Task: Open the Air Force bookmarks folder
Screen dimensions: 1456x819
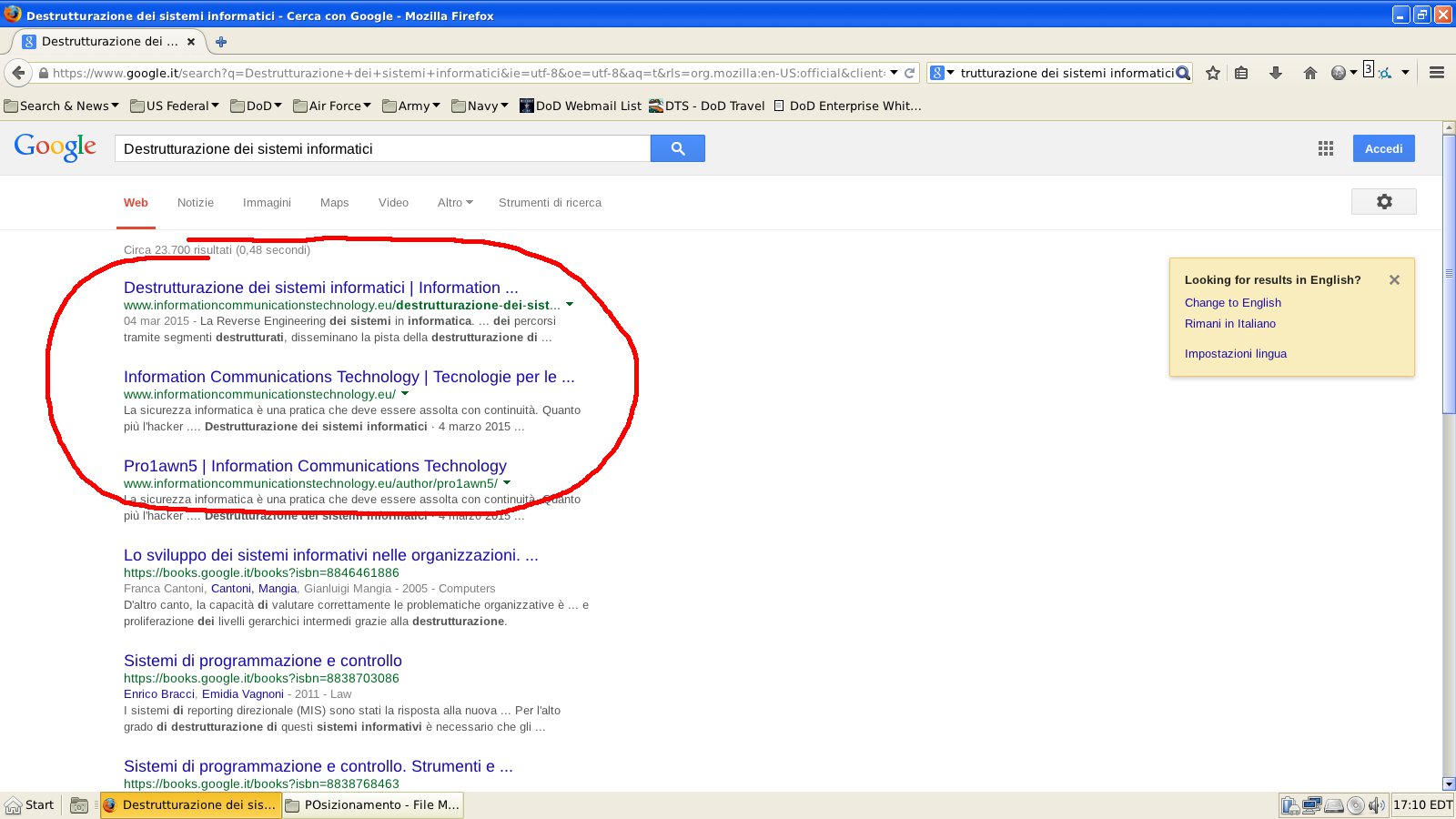Action: (x=332, y=106)
